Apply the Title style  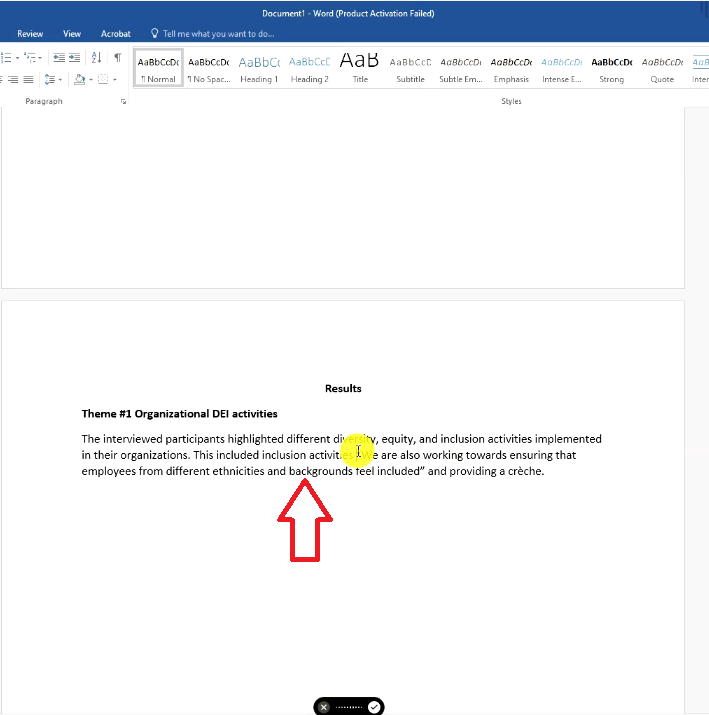[x=360, y=68]
